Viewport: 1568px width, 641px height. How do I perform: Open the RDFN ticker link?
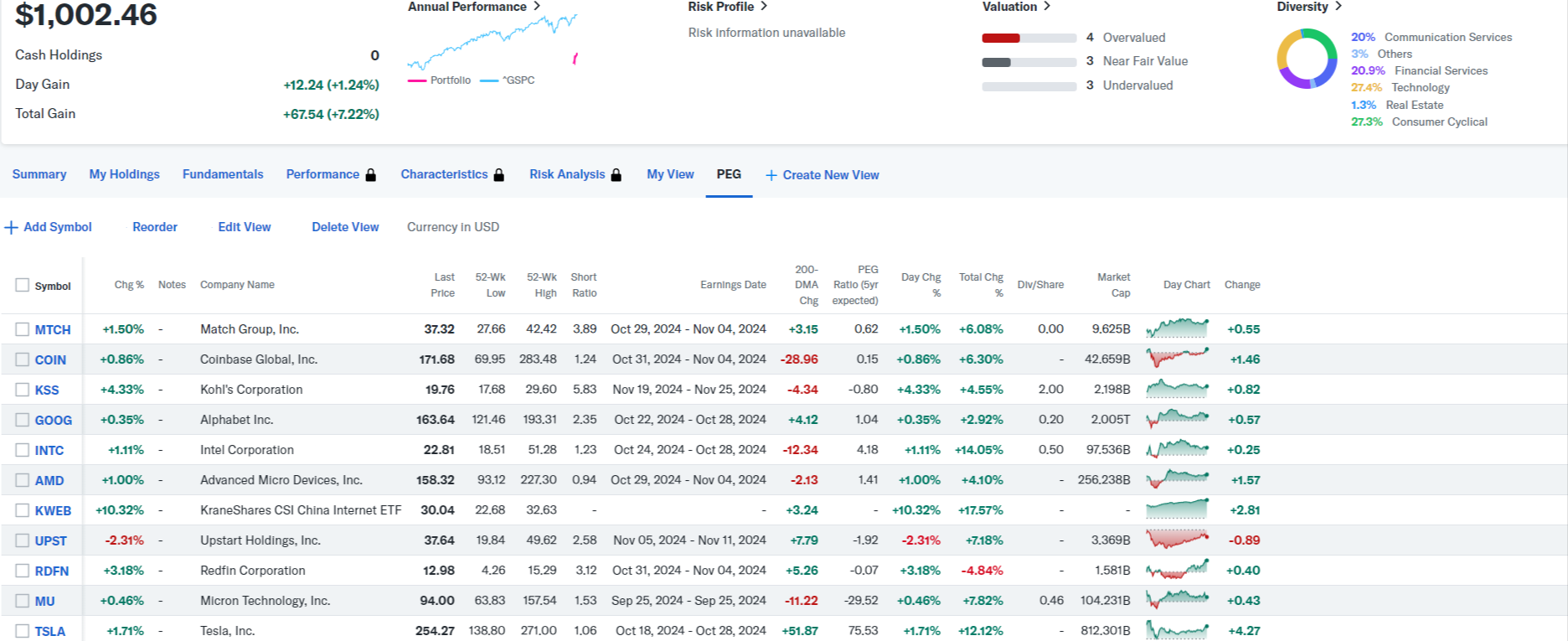pyautogui.click(x=52, y=571)
